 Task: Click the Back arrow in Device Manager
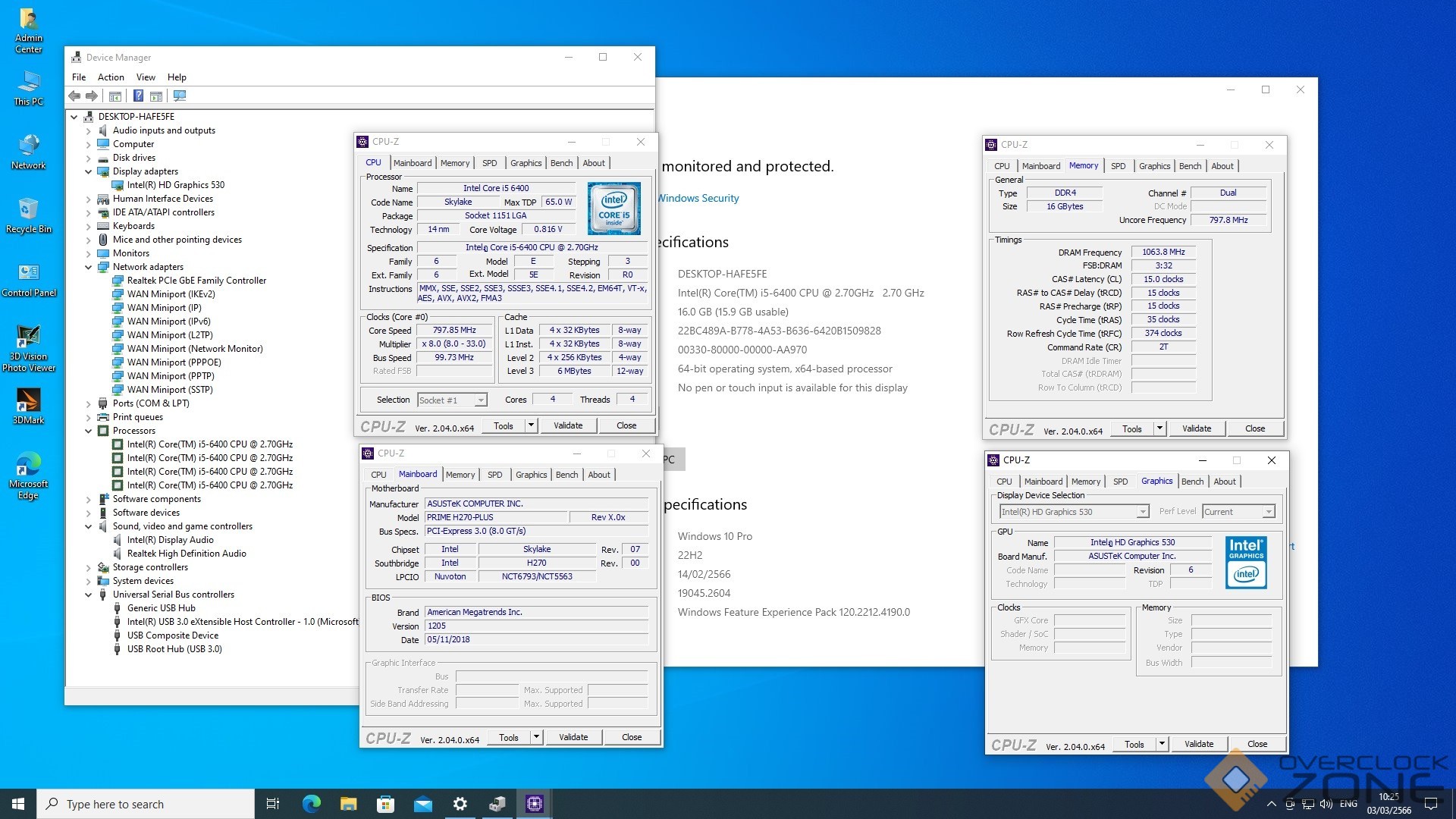[x=74, y=96]
